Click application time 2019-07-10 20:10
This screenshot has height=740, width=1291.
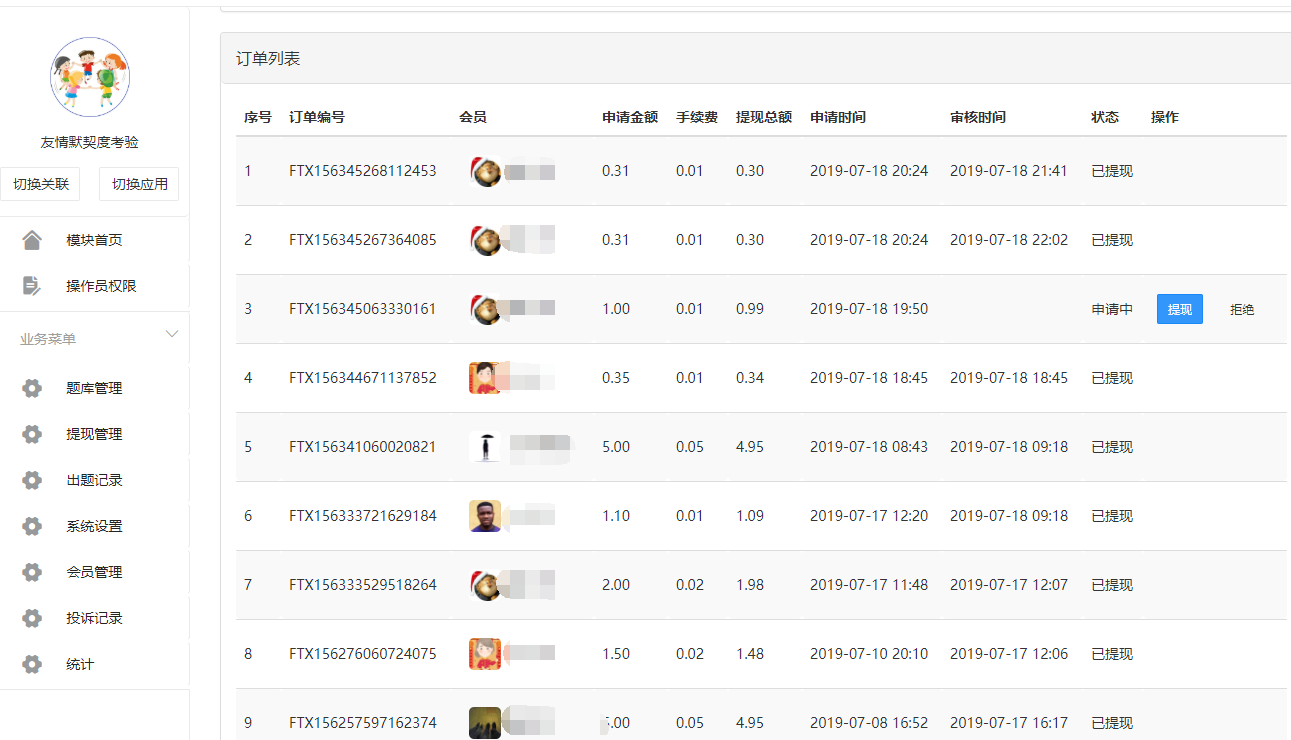tap(869, 654)
